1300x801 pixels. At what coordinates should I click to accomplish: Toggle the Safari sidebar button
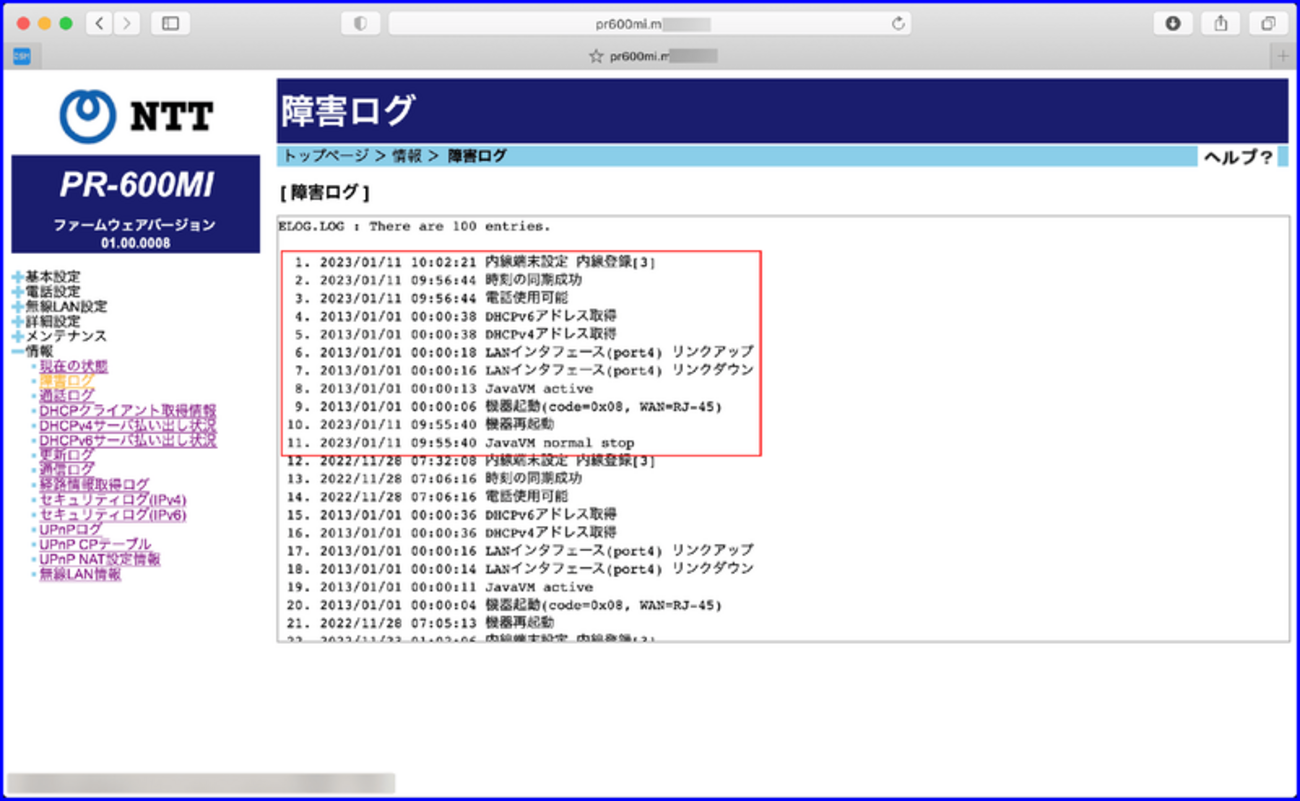(x=170, y=24)
